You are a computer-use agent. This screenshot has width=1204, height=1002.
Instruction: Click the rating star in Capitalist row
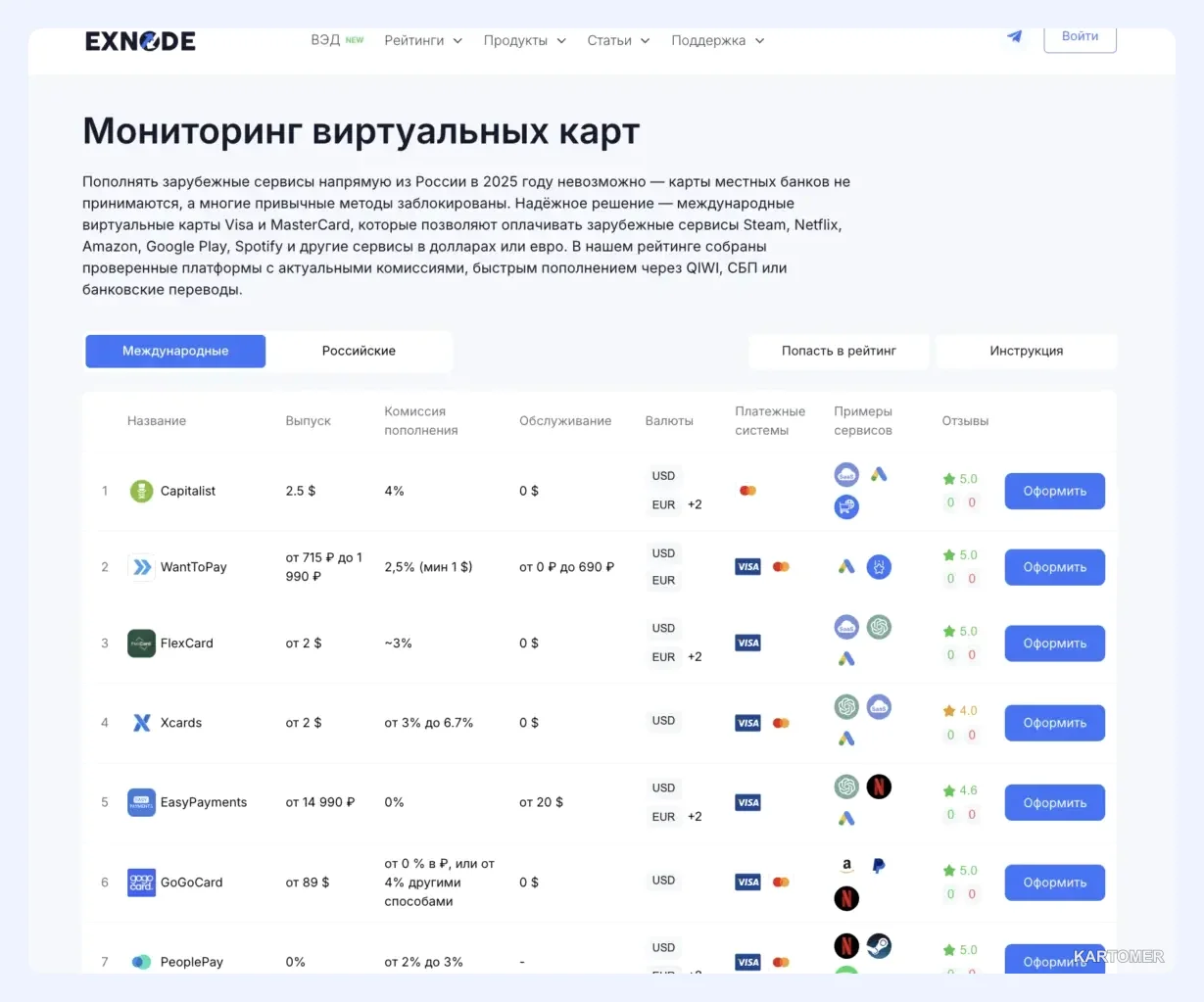tap(948, 479)
